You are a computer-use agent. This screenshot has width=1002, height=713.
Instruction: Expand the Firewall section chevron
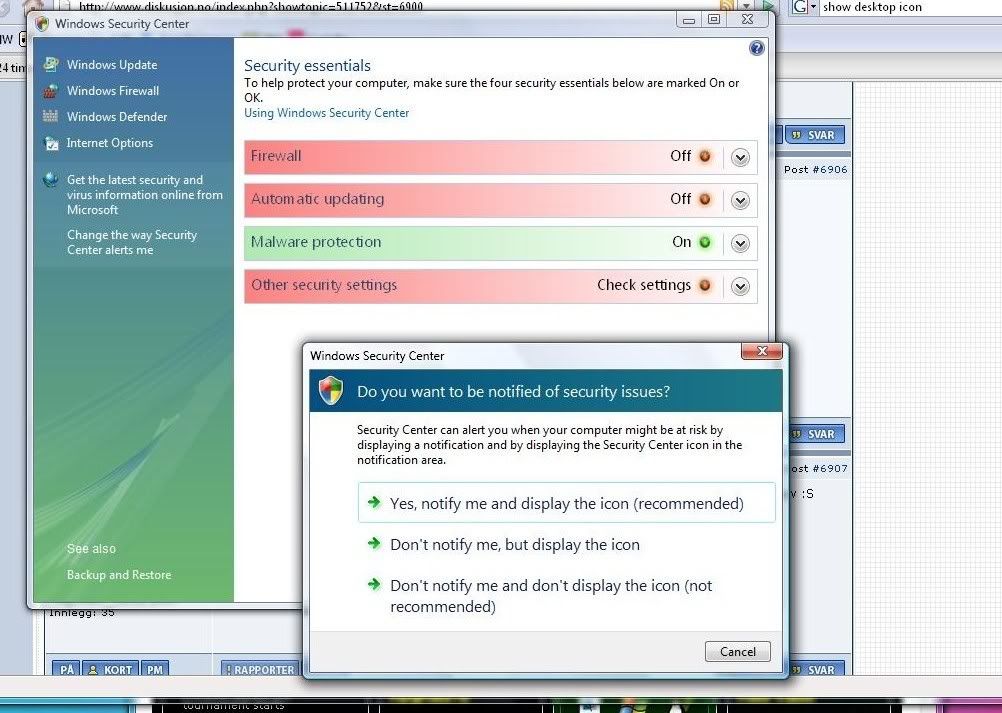point(740,157)
